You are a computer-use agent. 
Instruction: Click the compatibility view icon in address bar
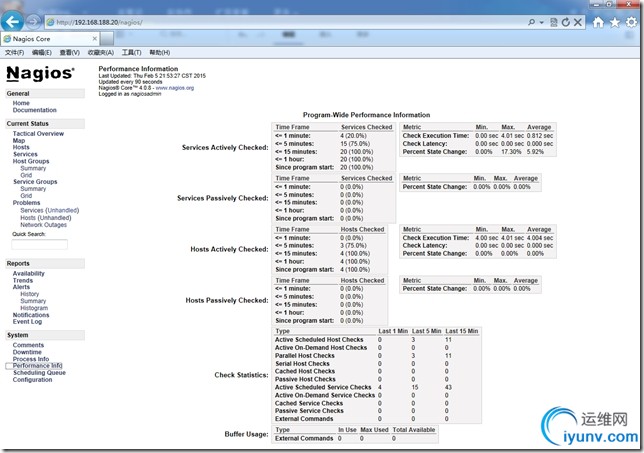[554, 22]
